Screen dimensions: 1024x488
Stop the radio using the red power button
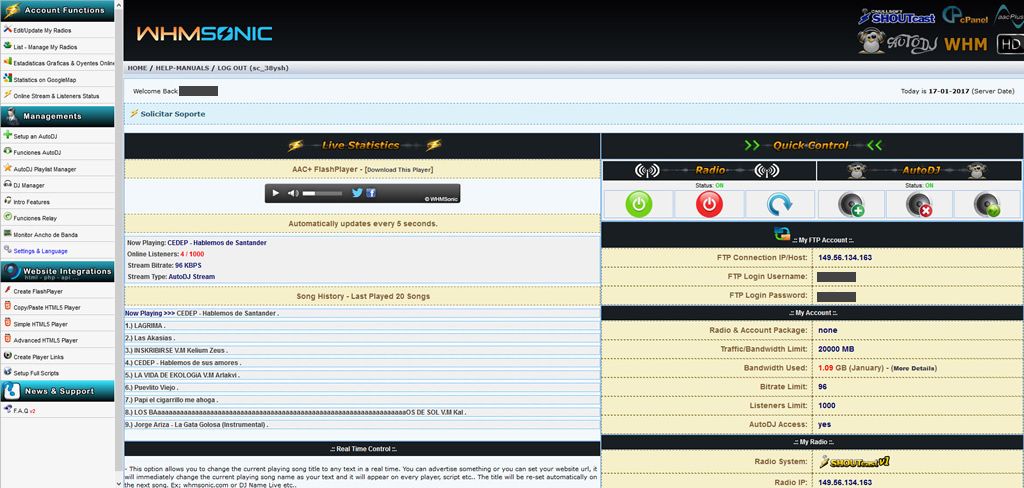[709, 204]
